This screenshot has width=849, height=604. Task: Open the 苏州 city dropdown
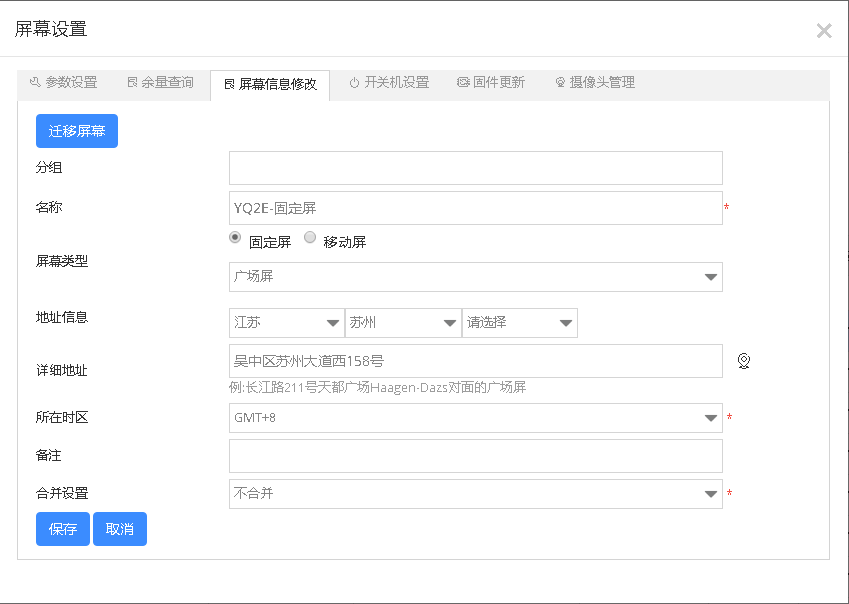403,323
